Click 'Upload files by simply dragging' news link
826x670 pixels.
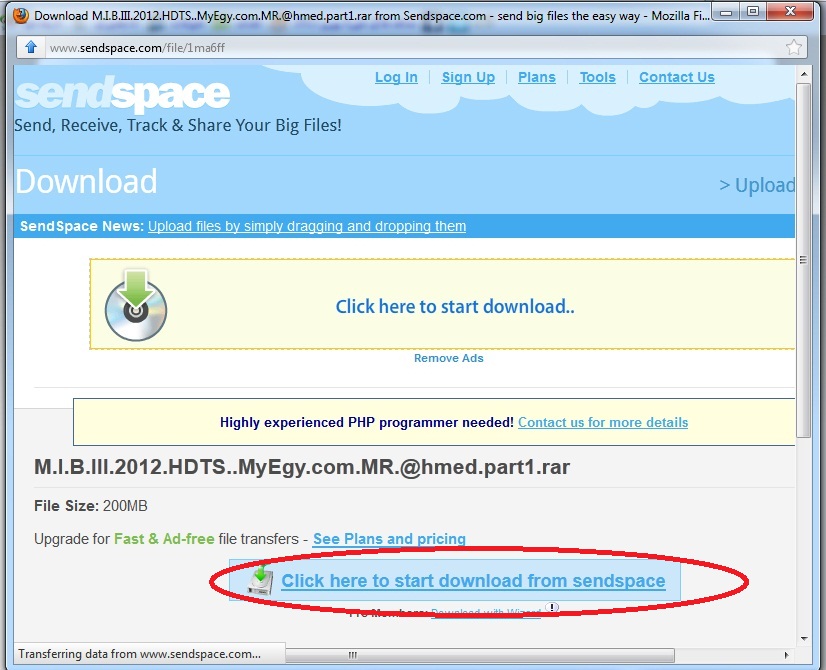307,226
